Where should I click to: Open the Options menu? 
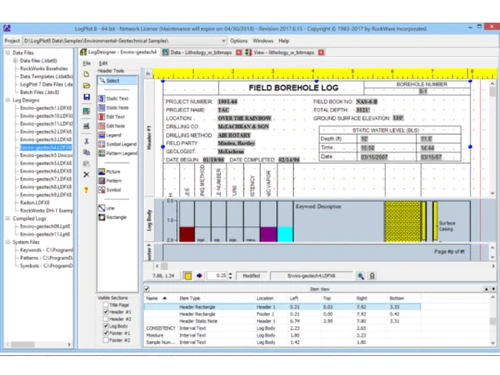(239, 41)
